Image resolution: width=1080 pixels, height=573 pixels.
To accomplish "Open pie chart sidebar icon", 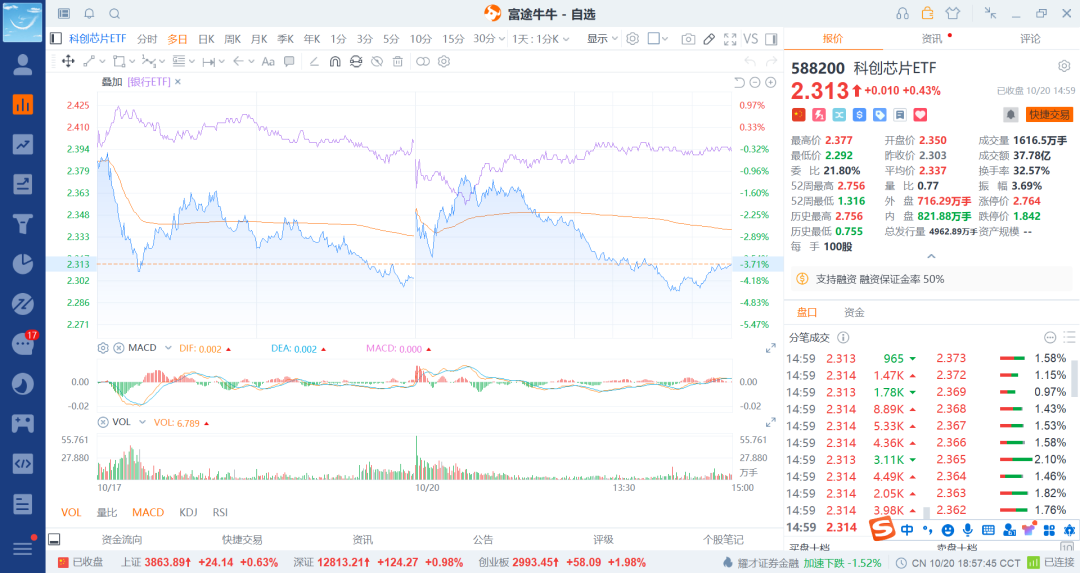I will coord(23,264).
